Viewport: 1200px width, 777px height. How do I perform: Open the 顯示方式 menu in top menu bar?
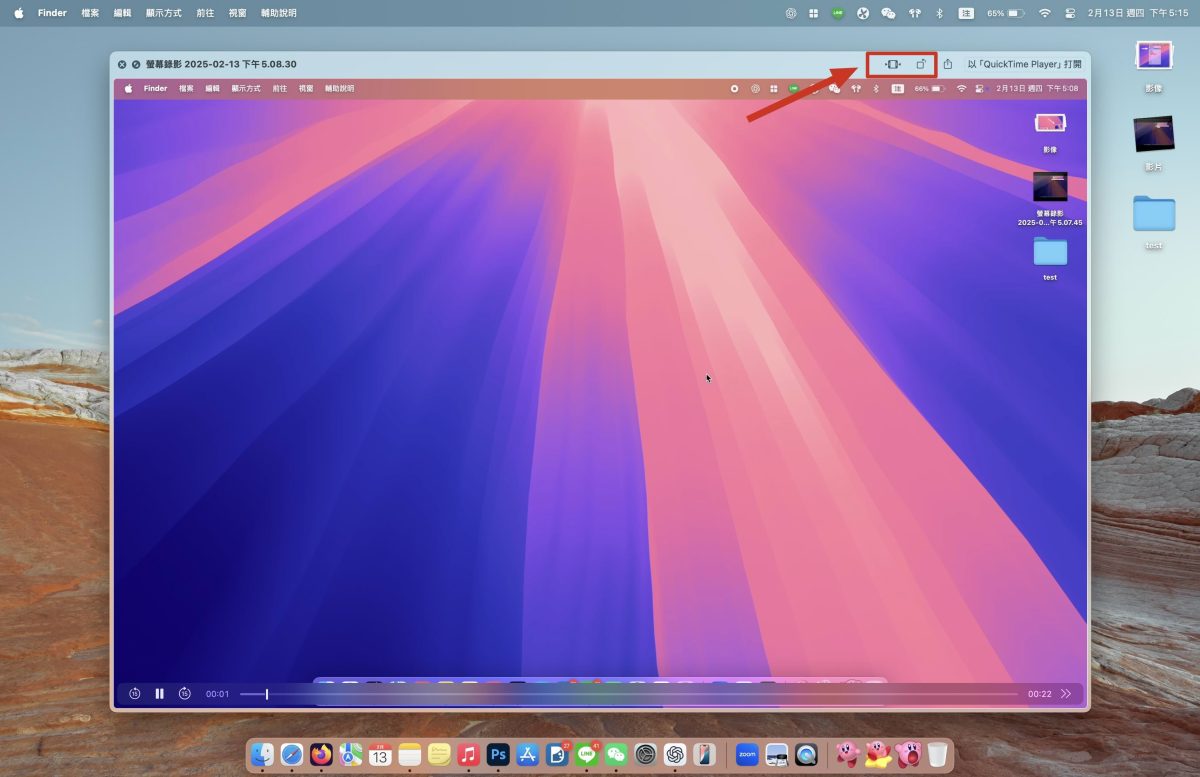(165, 13)
